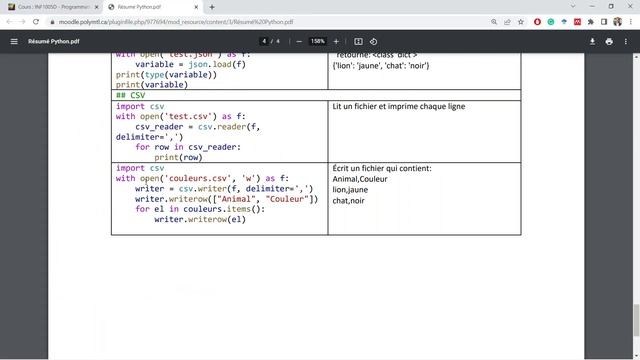Click the 'lion,jaune' line
Image resolution: width=640 pixels, height=360 pixels.
(350, 190)
